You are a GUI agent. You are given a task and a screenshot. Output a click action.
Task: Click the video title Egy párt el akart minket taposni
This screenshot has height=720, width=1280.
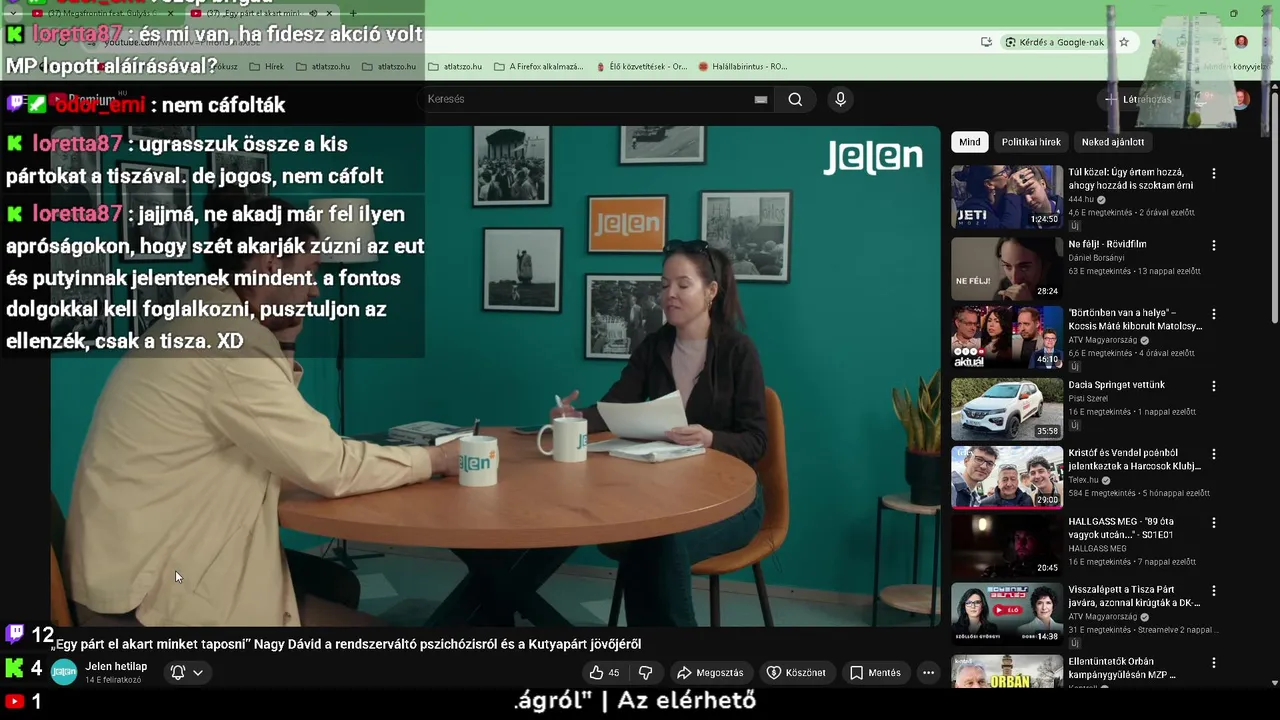[346, 645]
